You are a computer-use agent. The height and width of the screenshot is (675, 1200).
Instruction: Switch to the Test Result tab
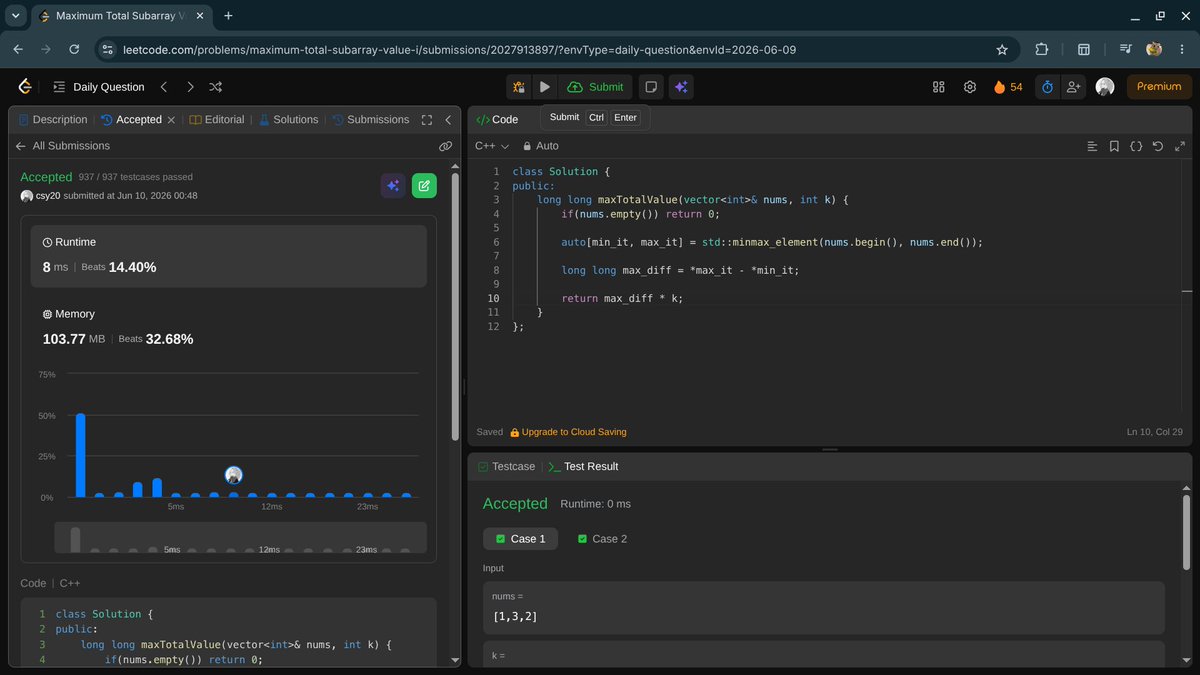583,466
